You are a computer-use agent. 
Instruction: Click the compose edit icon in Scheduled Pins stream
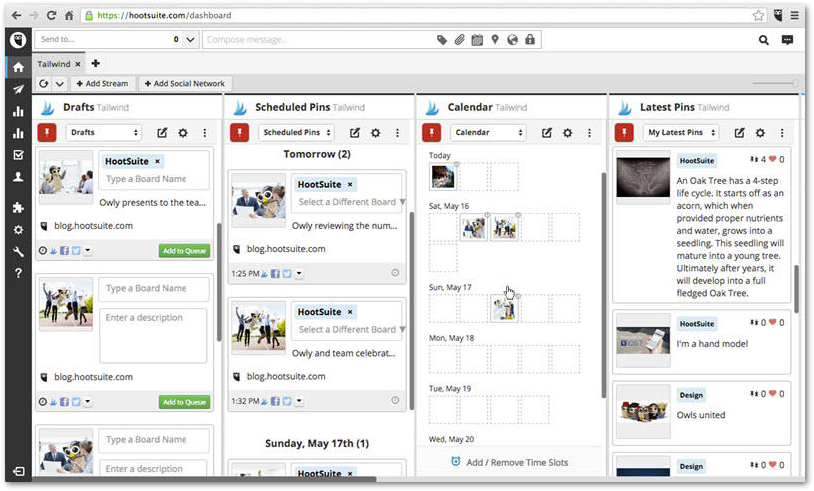click(x=355, y=133)
